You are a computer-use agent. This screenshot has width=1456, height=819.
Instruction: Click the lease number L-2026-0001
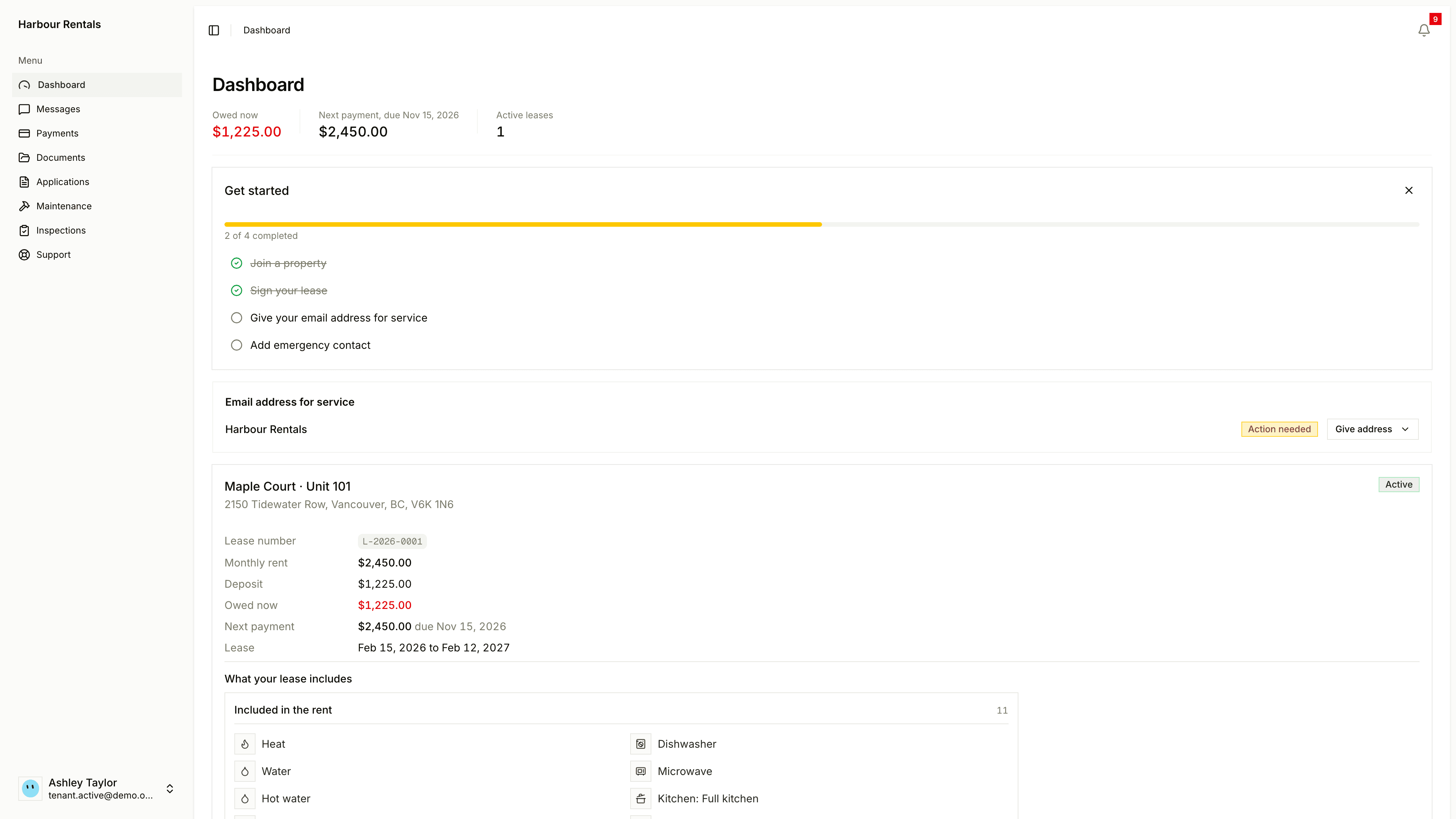point(392,541)
